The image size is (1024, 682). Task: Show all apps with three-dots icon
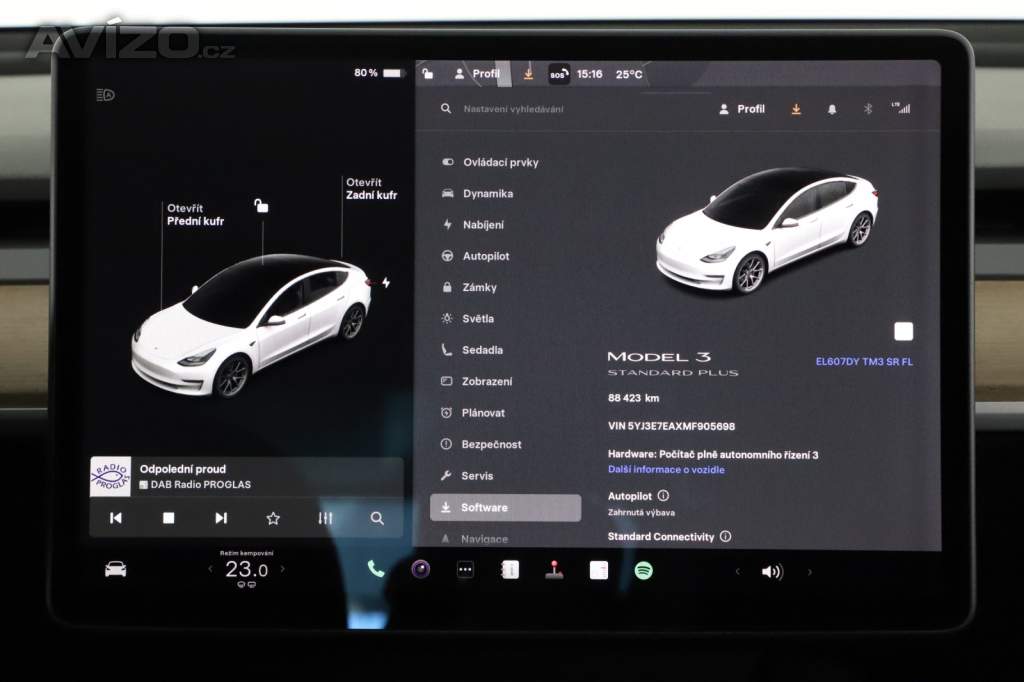tap(465, 570)
